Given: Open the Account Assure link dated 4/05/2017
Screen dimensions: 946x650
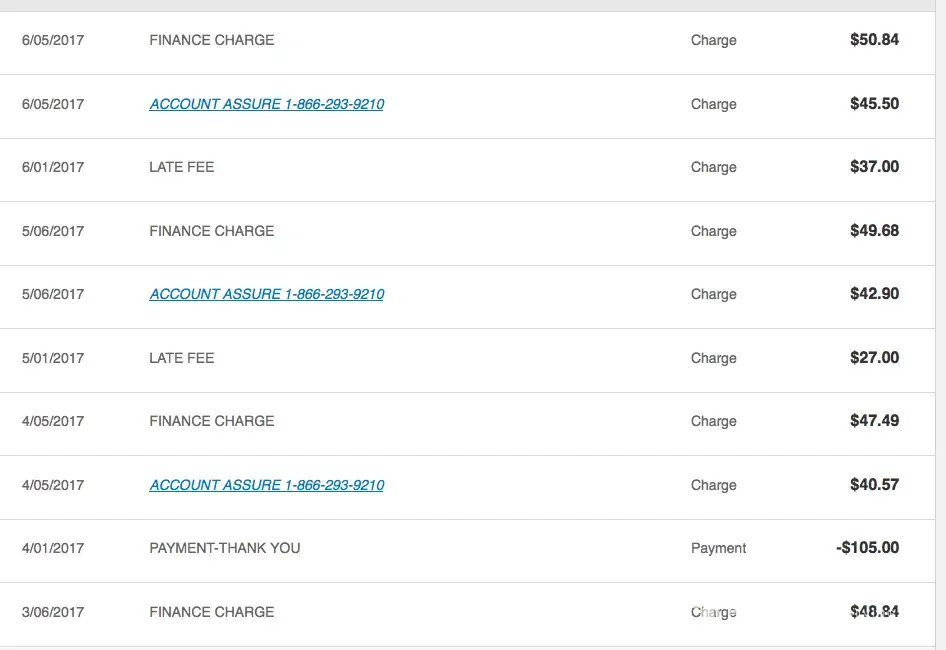Looking at the screenshot, I should pos(266,485).
